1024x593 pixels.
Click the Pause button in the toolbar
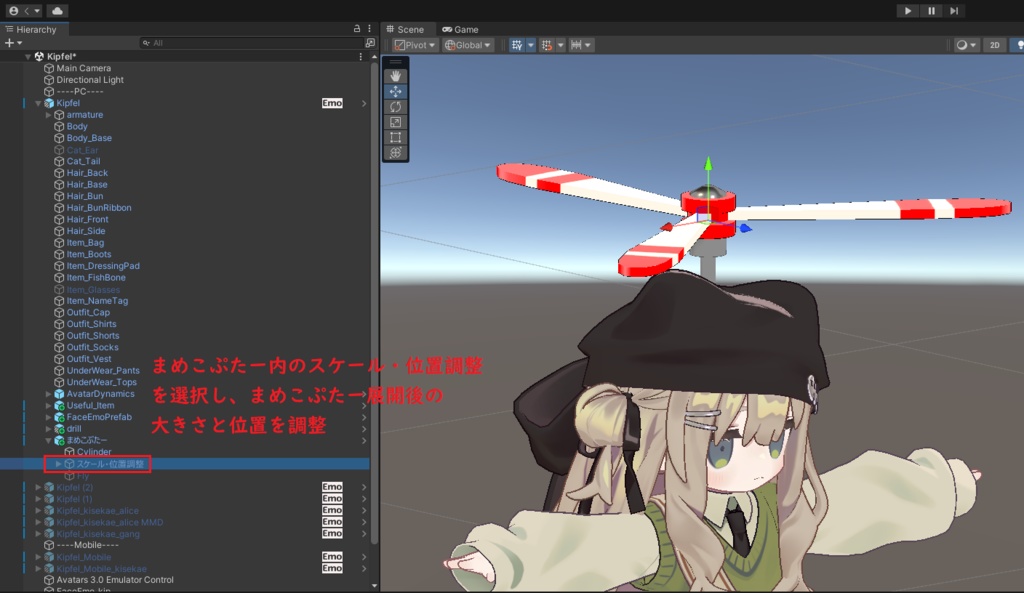point(930,10)
